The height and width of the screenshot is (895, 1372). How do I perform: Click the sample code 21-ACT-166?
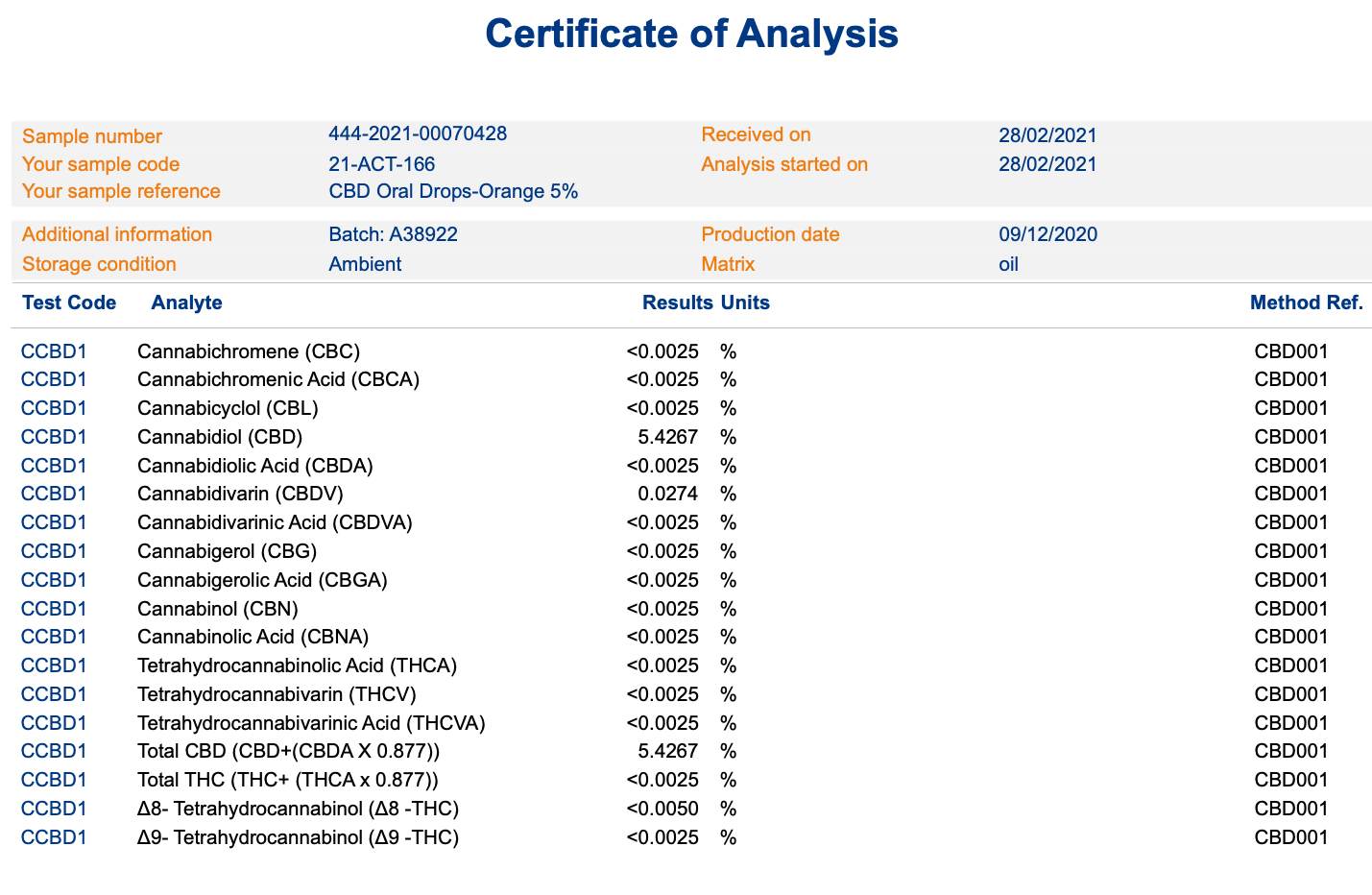[381, 164]
